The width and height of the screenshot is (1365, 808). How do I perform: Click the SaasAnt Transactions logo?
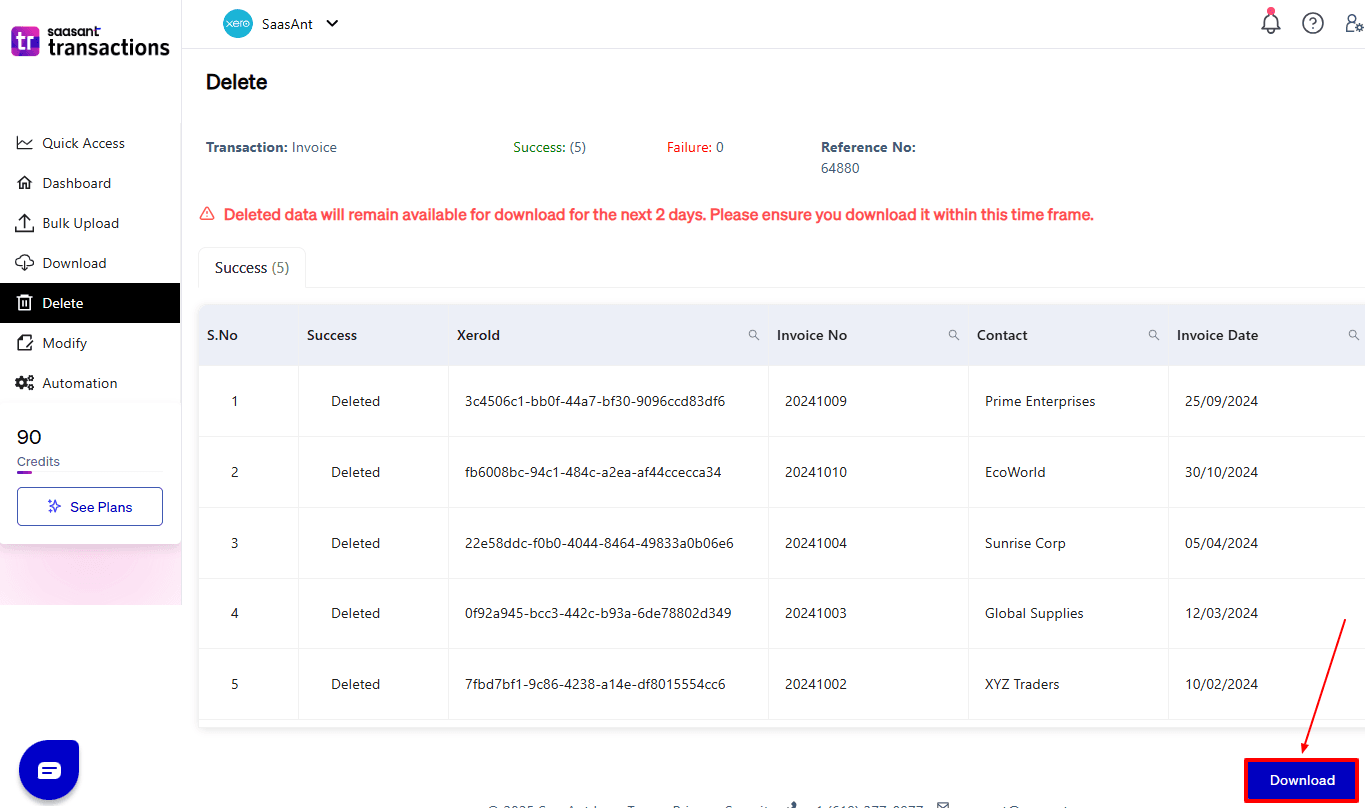click(90, 41)
